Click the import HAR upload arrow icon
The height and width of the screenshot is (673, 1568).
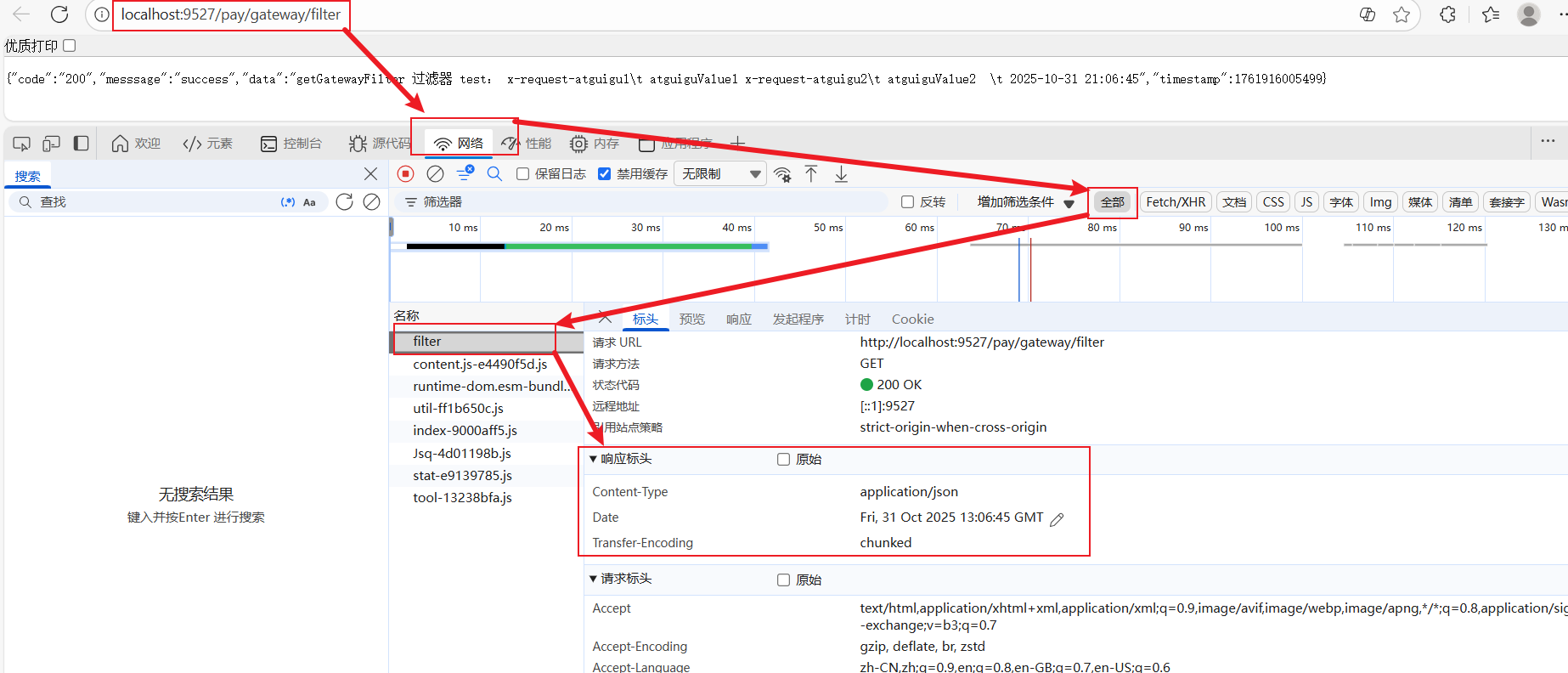pos(811,173)
